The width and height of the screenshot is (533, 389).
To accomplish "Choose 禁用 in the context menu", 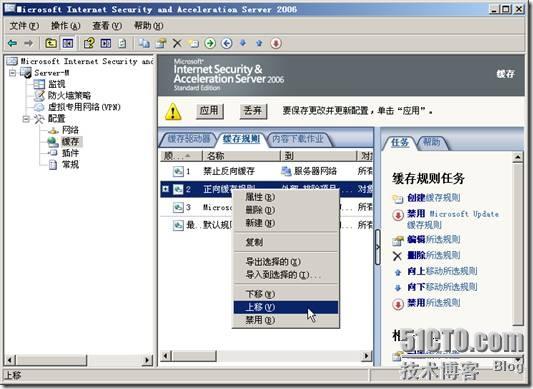I will (x=286, y=320).
